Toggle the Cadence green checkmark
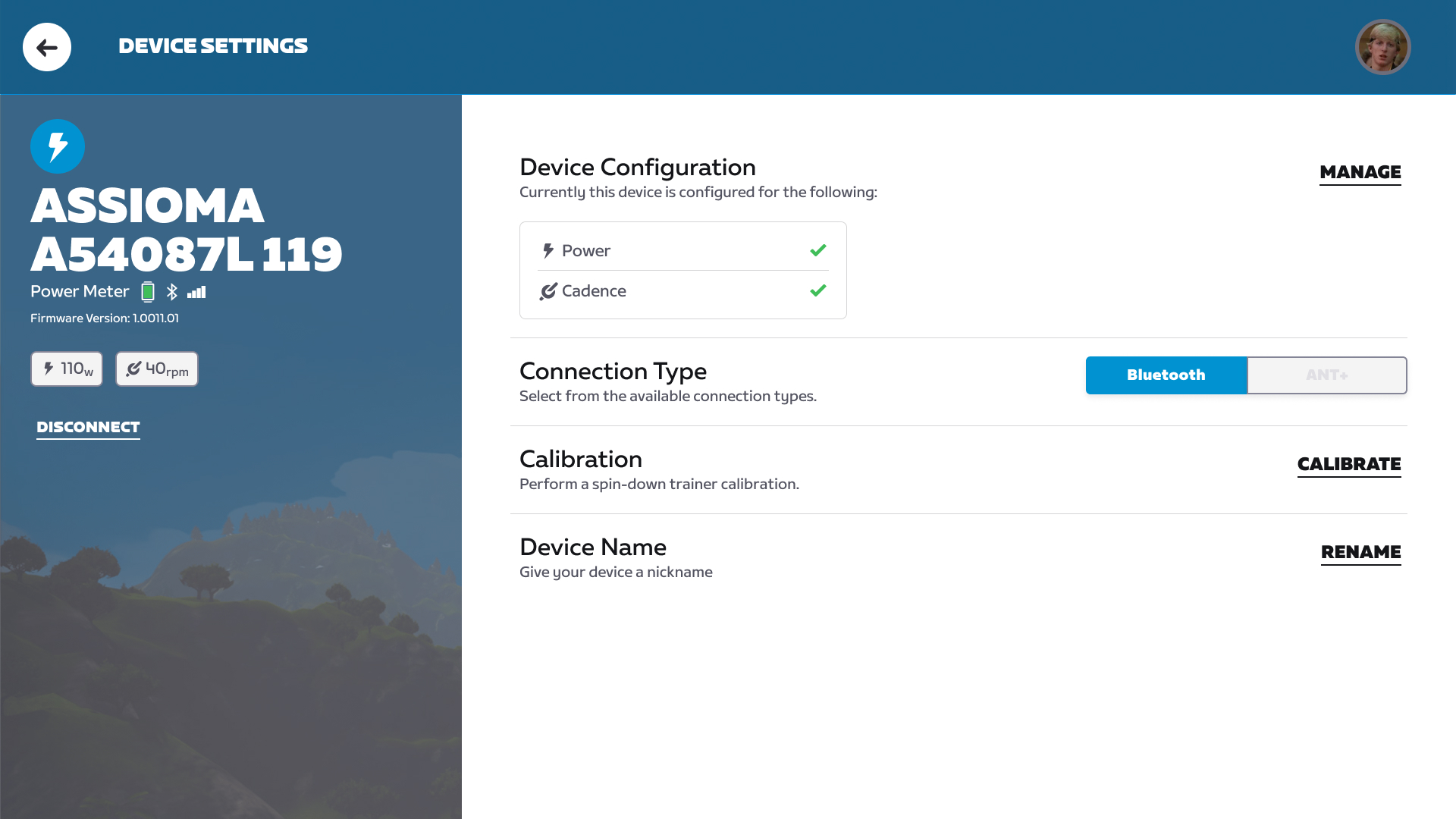1456x819 pixels. click(x=817, y=290)
